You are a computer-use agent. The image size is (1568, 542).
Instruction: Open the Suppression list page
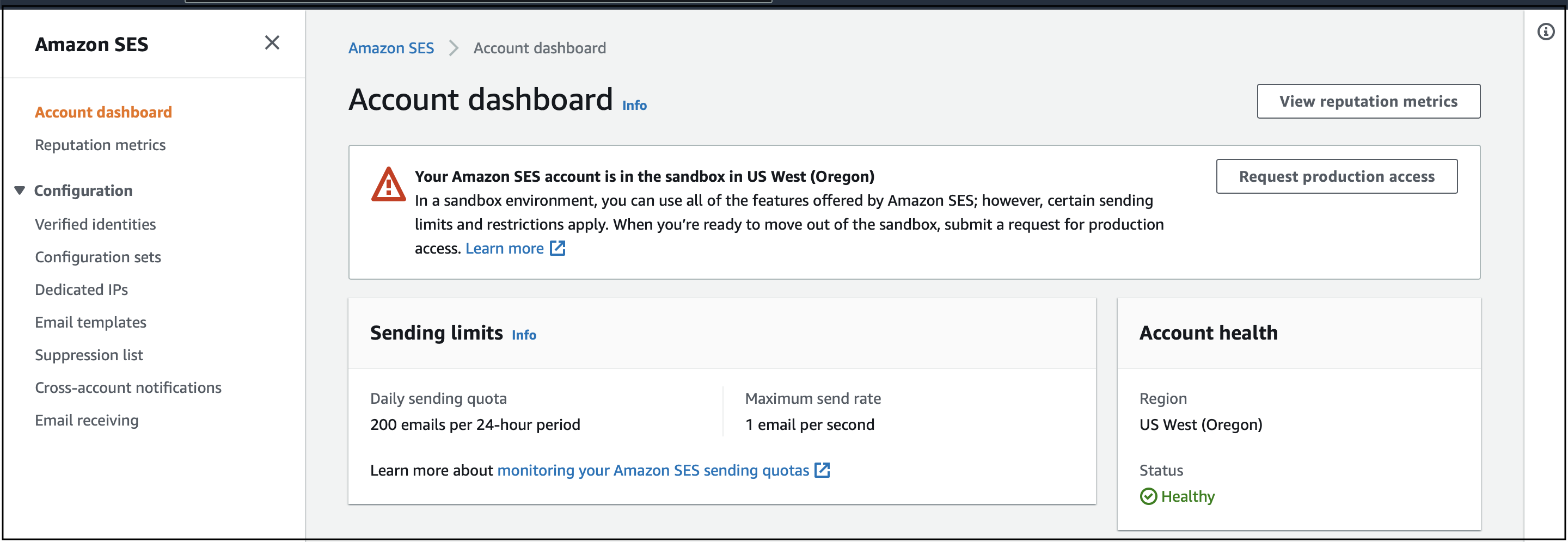89,355
